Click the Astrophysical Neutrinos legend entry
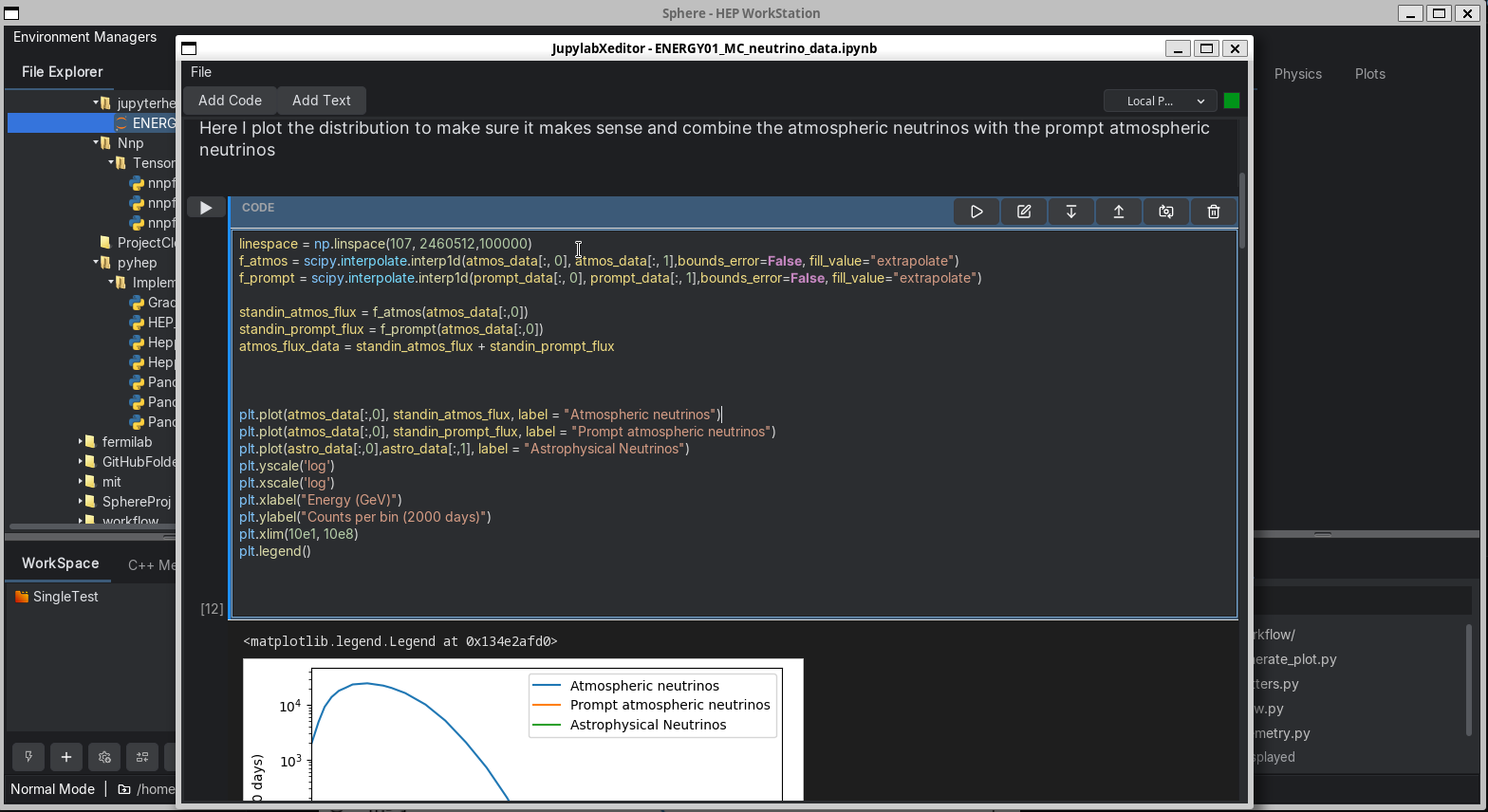The image size is (1488, 812). point(648,725)
